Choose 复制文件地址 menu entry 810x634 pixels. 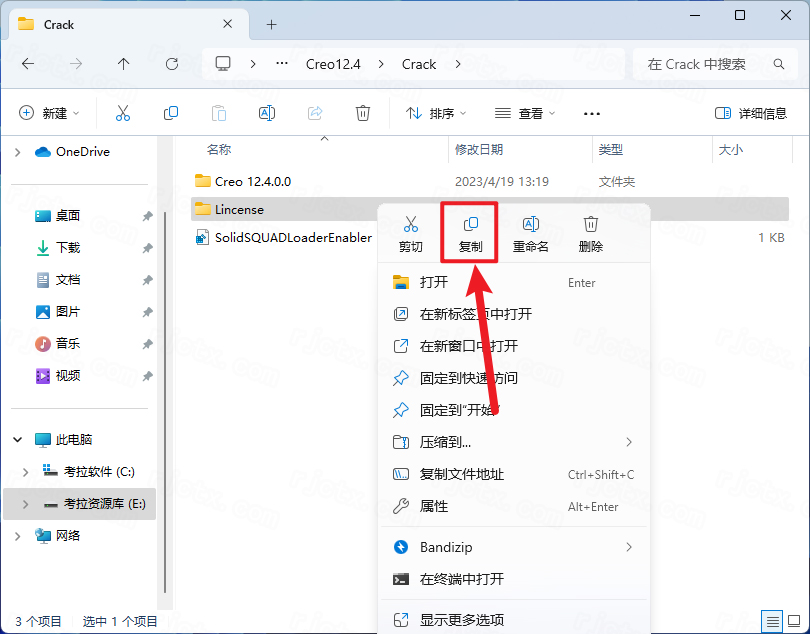[515, 474]
